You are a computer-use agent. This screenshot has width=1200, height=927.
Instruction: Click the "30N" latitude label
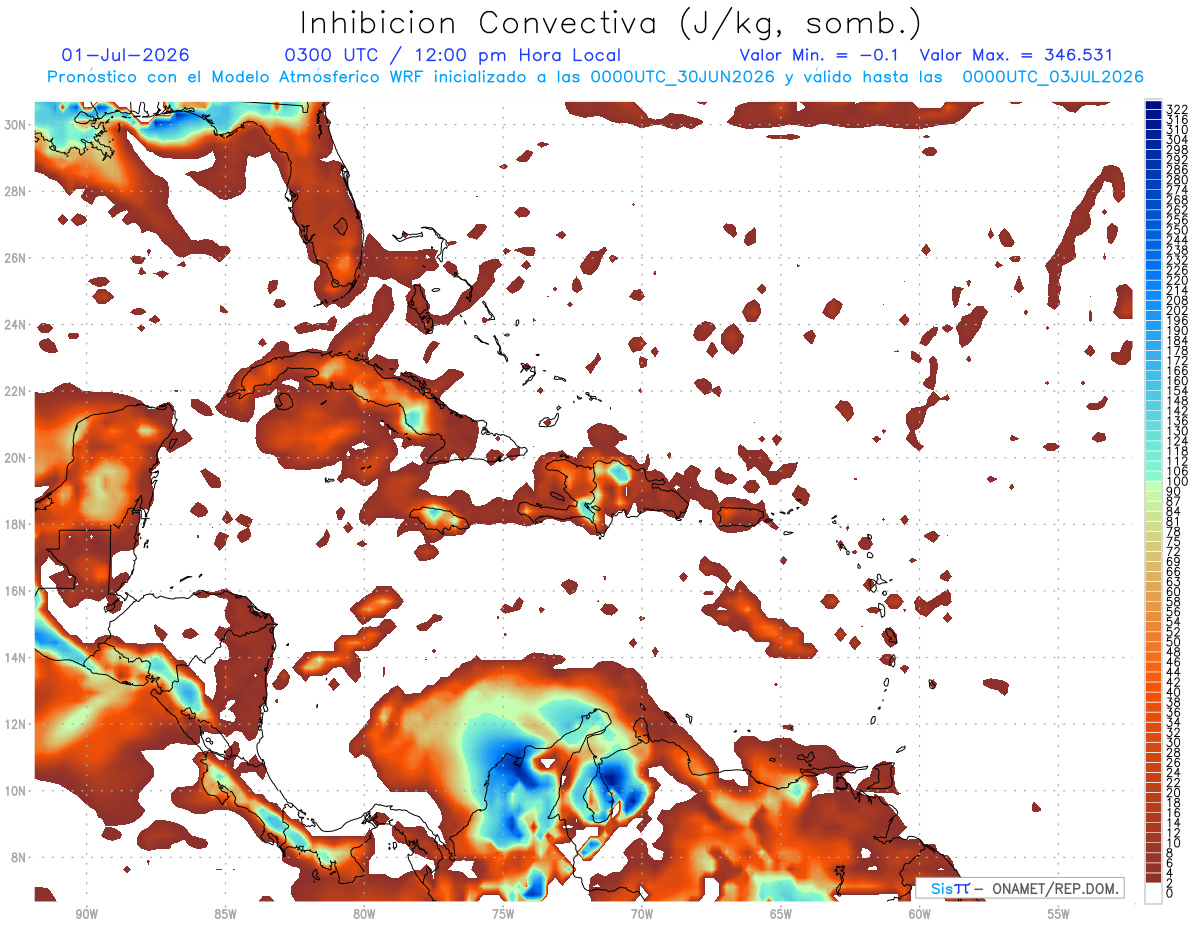coord(16,125)
